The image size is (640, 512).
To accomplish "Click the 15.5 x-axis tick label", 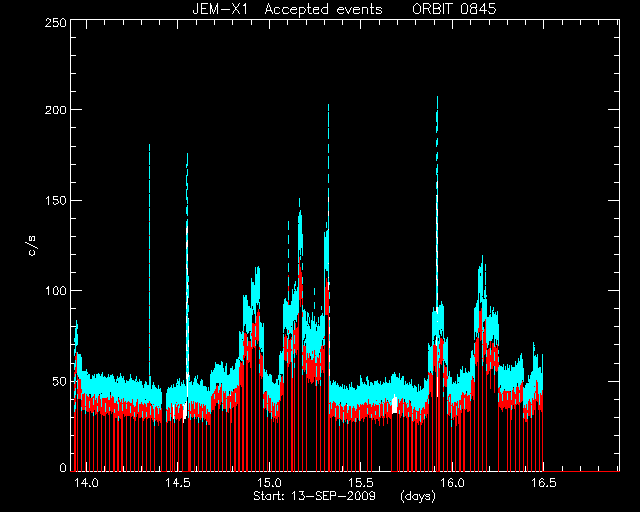I will click(x=360, y=483).
